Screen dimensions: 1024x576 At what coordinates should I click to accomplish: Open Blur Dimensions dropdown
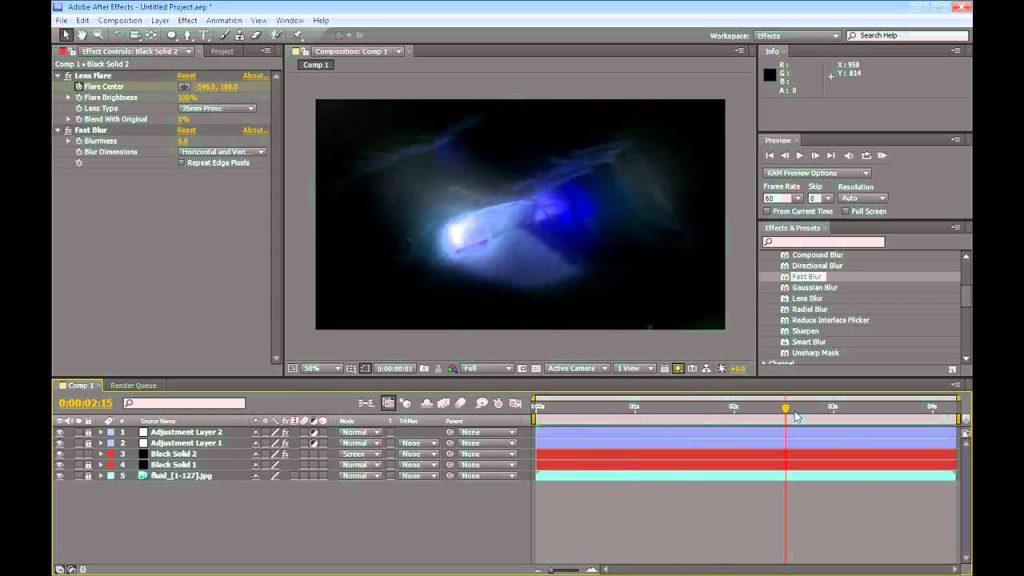tap(222, 152)
